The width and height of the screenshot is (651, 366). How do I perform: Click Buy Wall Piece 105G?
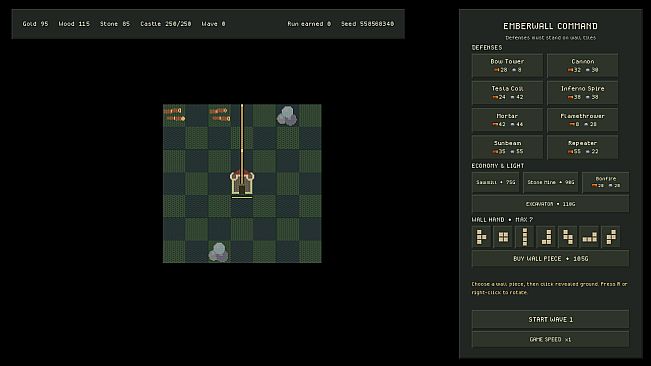coord(551,259)
